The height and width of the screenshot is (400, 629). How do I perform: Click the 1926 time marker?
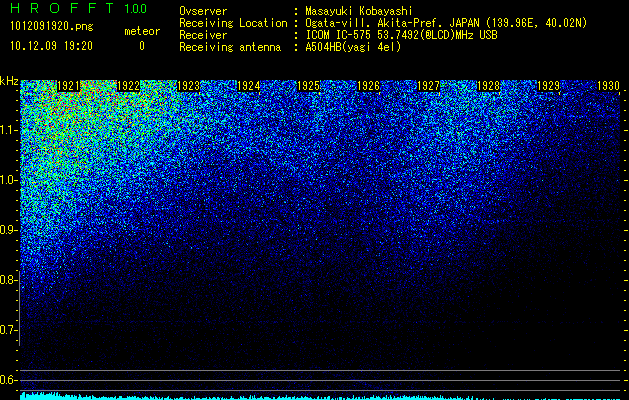[x=369, y=86]
